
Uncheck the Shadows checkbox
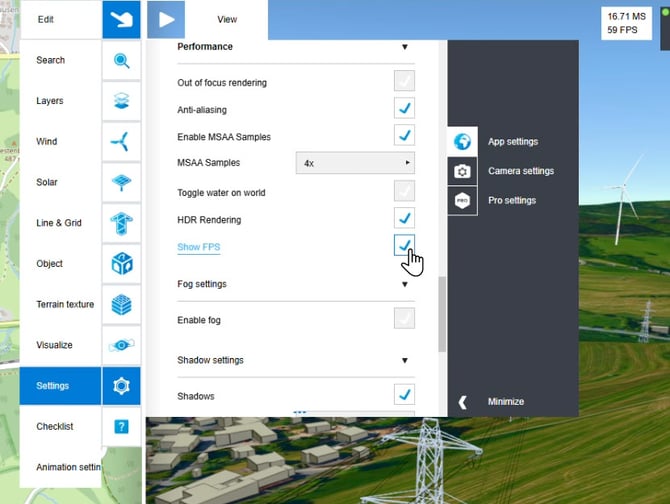[x=404, y=394]
